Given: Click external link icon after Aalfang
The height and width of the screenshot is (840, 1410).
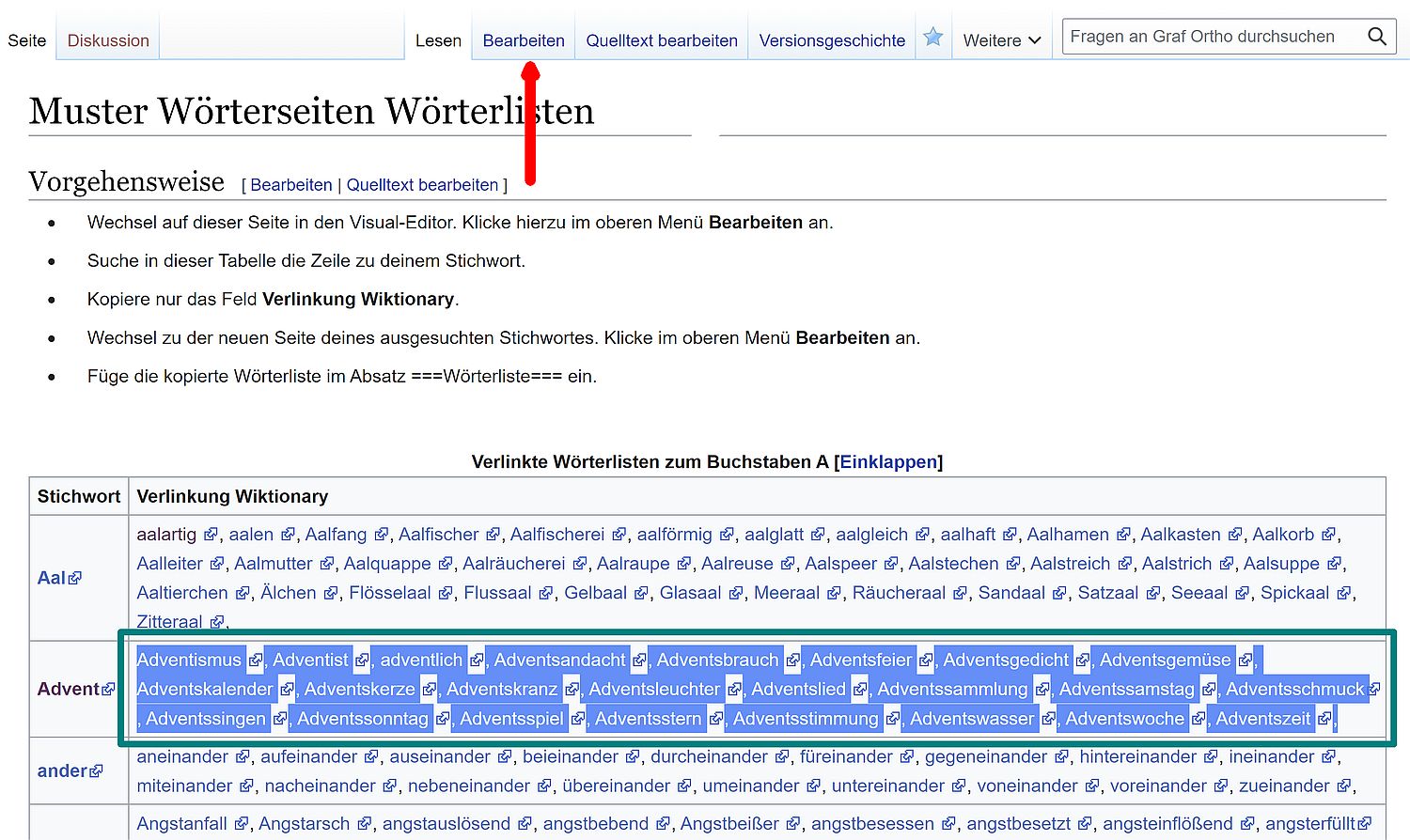Looking at the screenshot, I should coord(381,535).
